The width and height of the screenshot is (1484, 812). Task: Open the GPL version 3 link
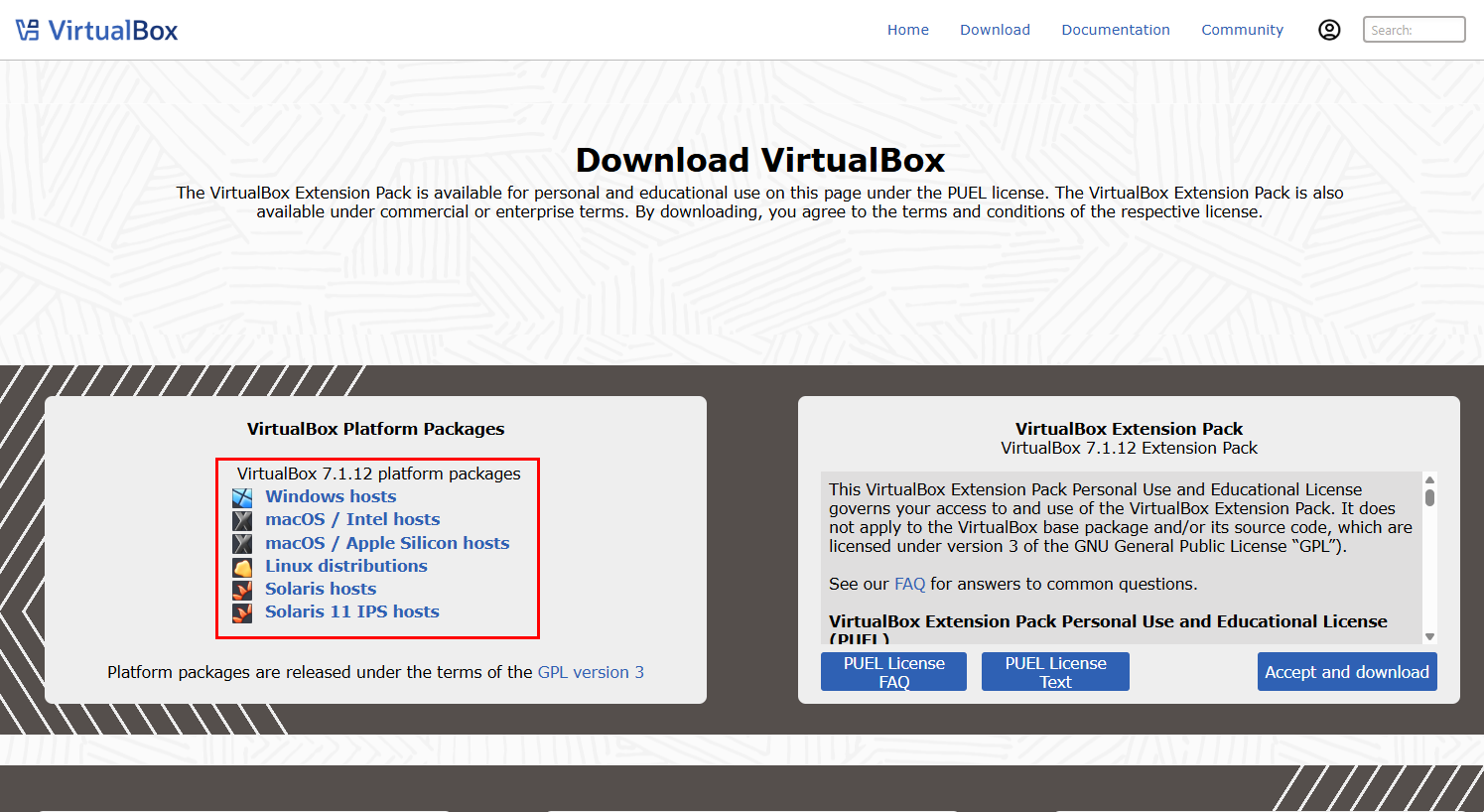click(591, 672)
